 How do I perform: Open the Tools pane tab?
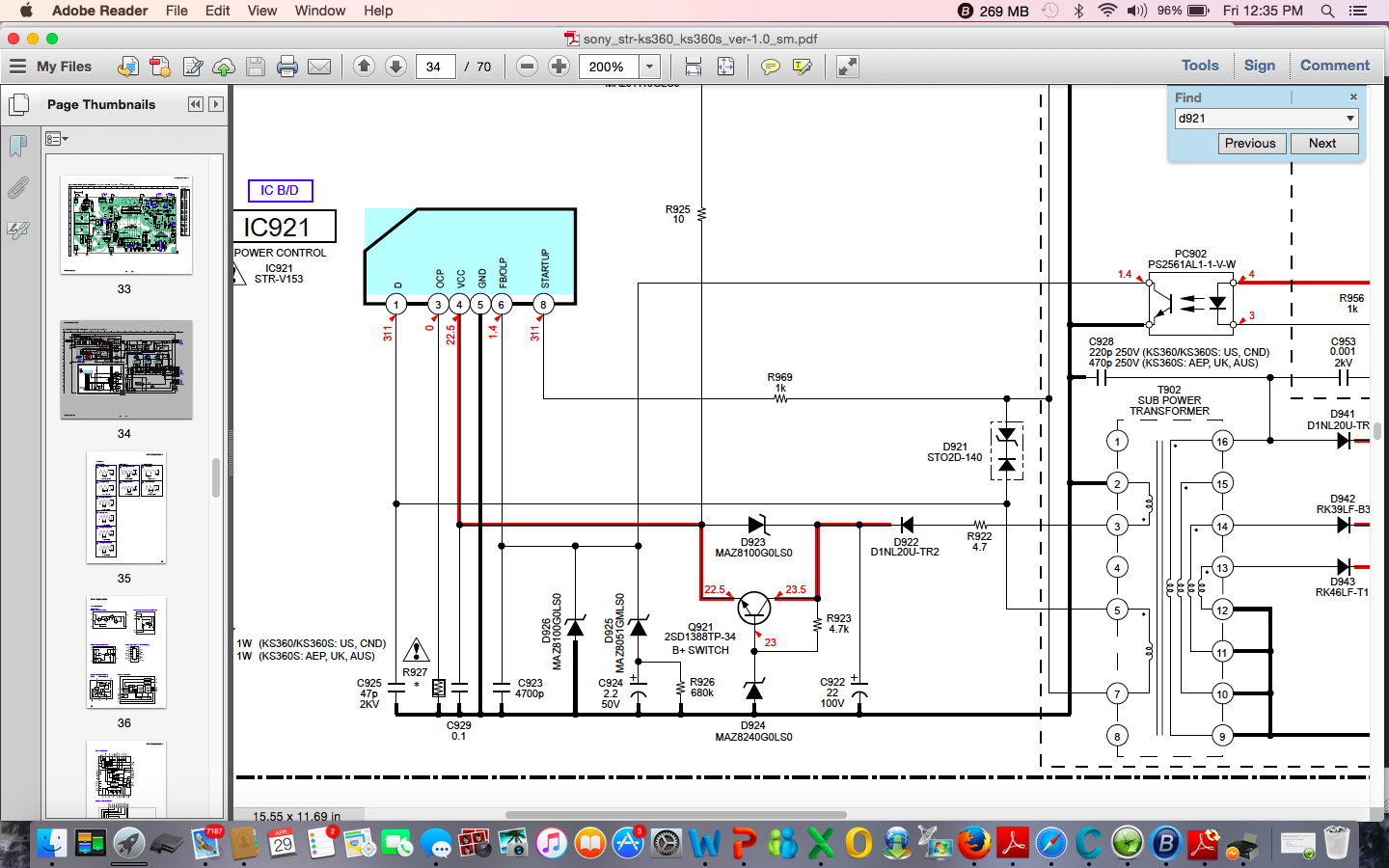[x=1200, y=66]
